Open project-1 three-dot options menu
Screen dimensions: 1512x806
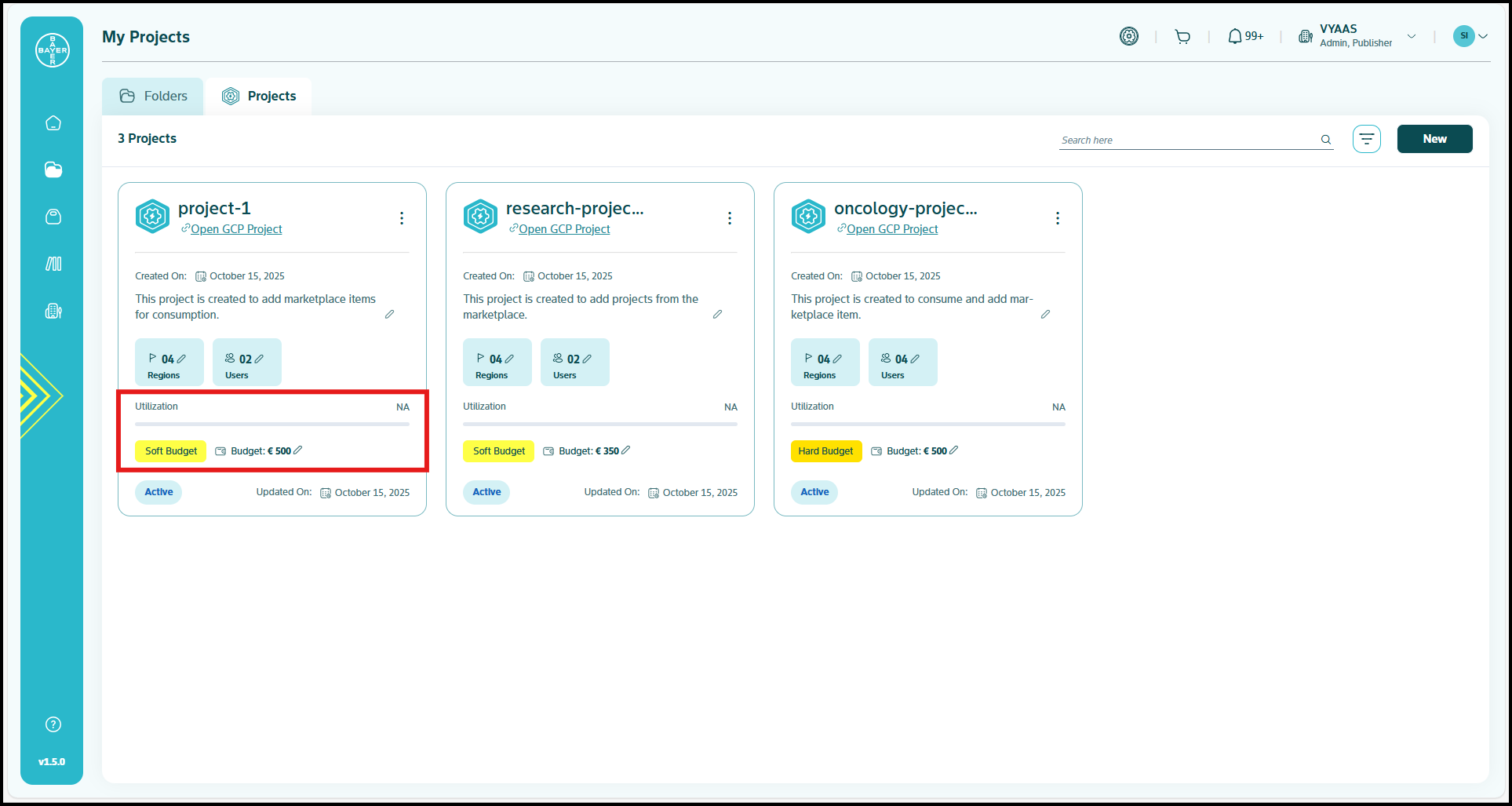[x=402, y=218]
